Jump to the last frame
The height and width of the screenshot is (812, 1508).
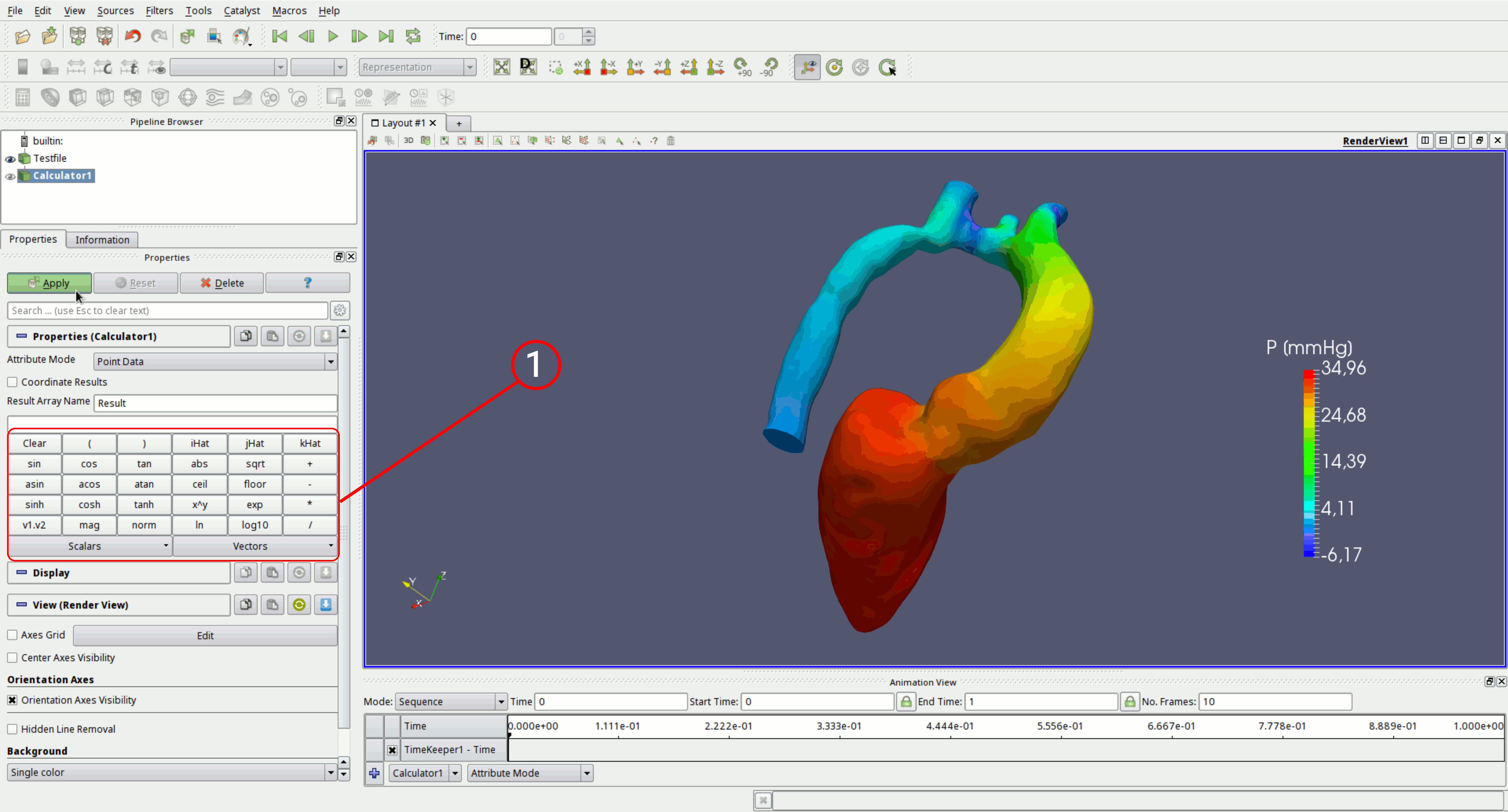[x=386, y=37]
